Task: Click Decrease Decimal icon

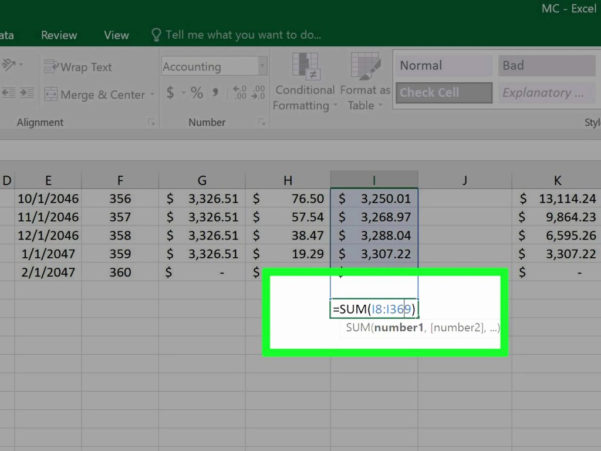Action: click(258, 93)
